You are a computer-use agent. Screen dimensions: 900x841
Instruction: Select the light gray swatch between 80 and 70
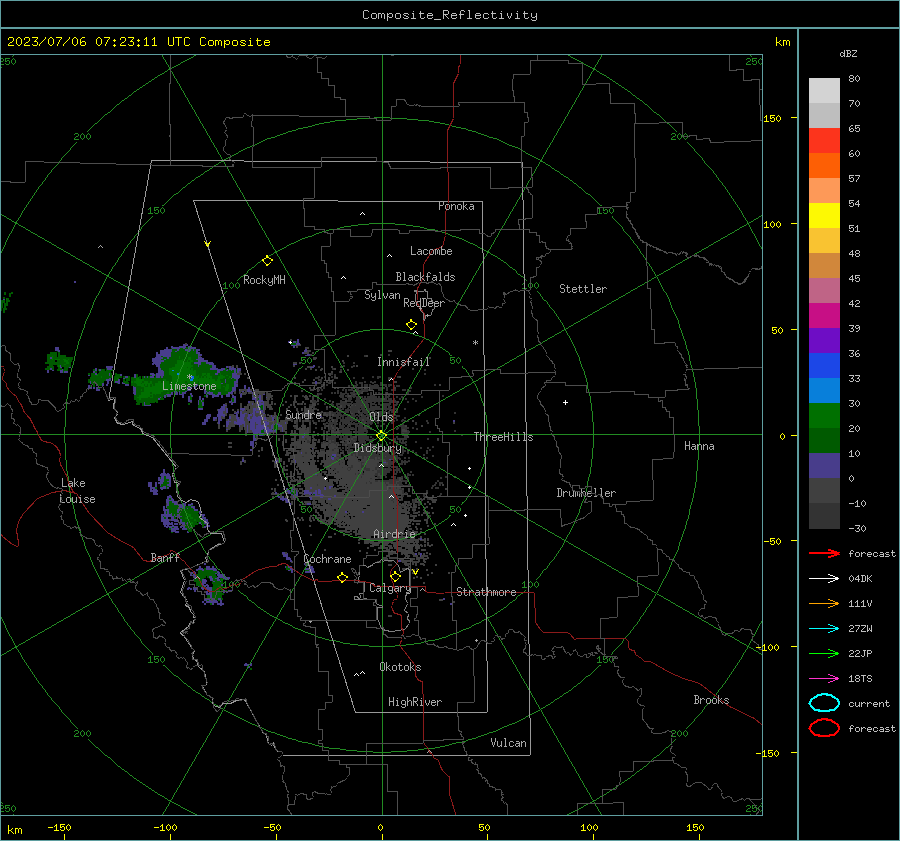pos(824,91)
